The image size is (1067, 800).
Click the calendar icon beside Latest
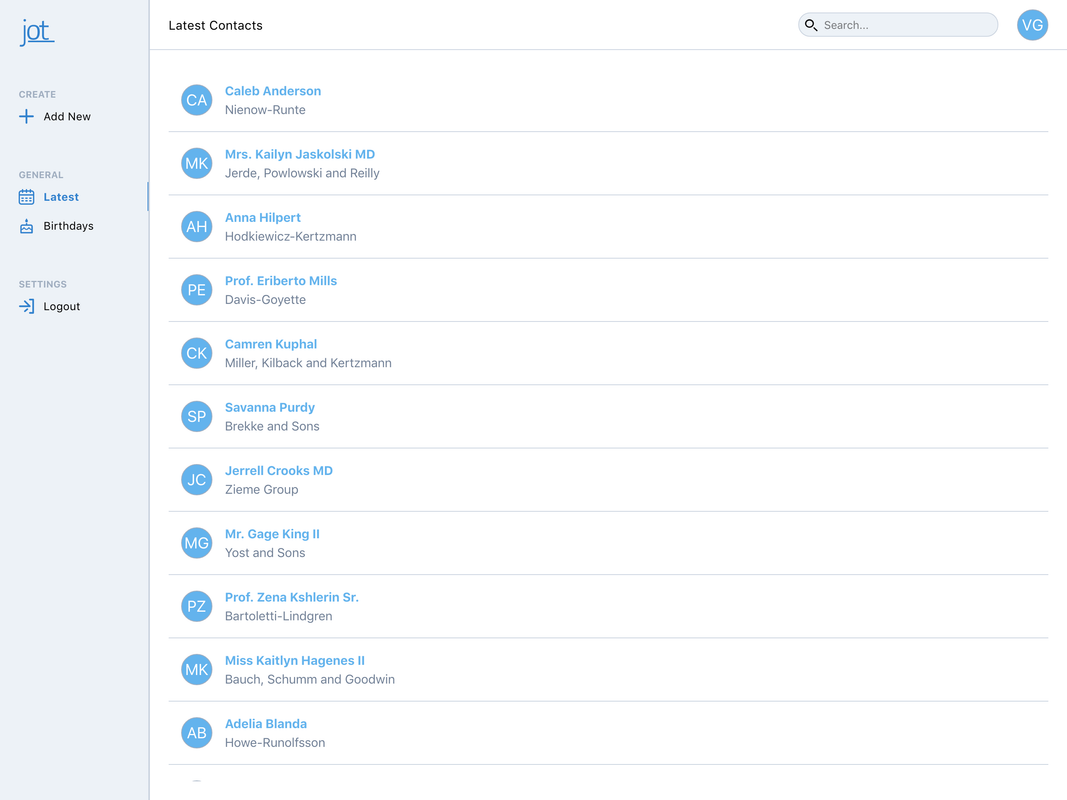click(27, 197)
